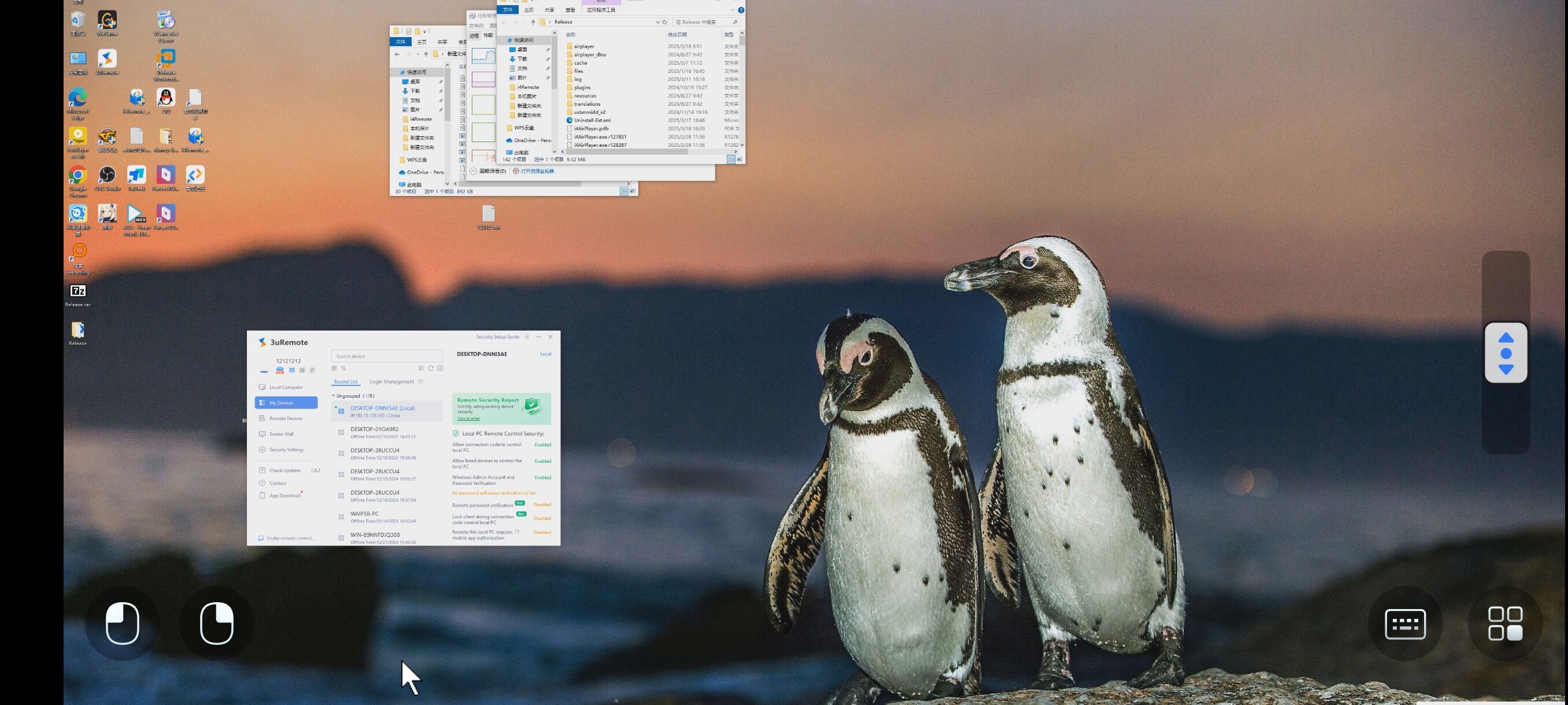The width and height of the screenshot is (1568, 705).
Task: Select OneDrive in Release navigation tree
Action: 528,140
